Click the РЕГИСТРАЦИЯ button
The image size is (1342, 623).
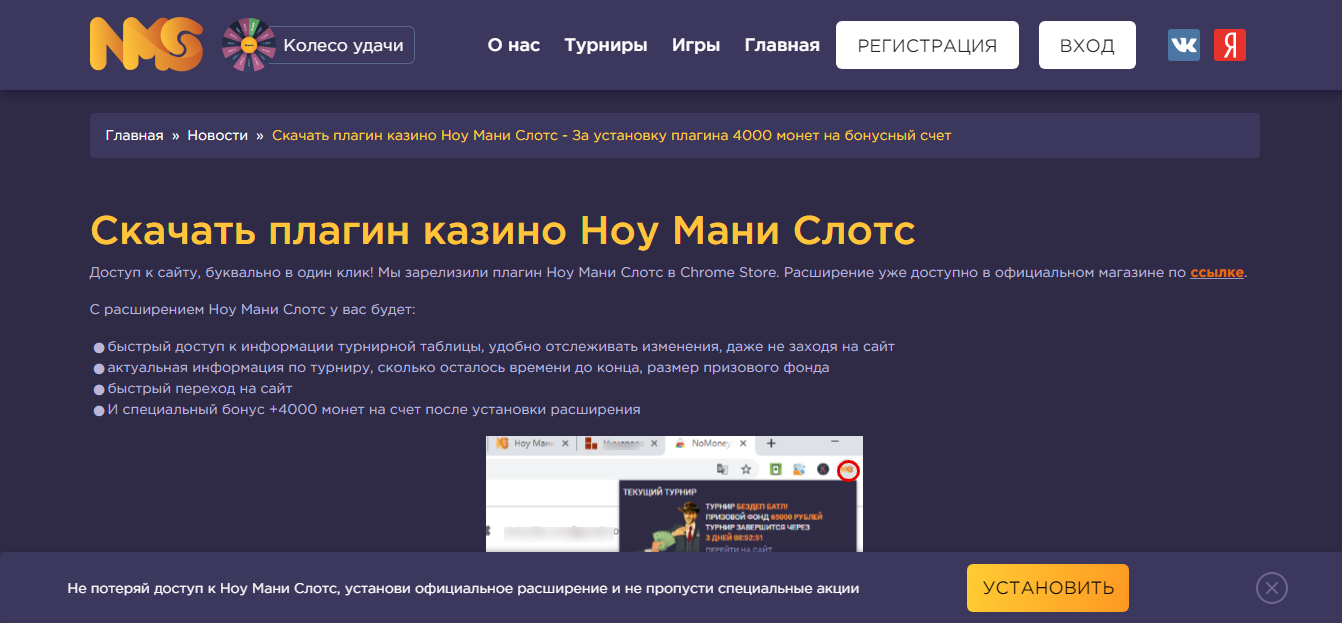point(927,45)
